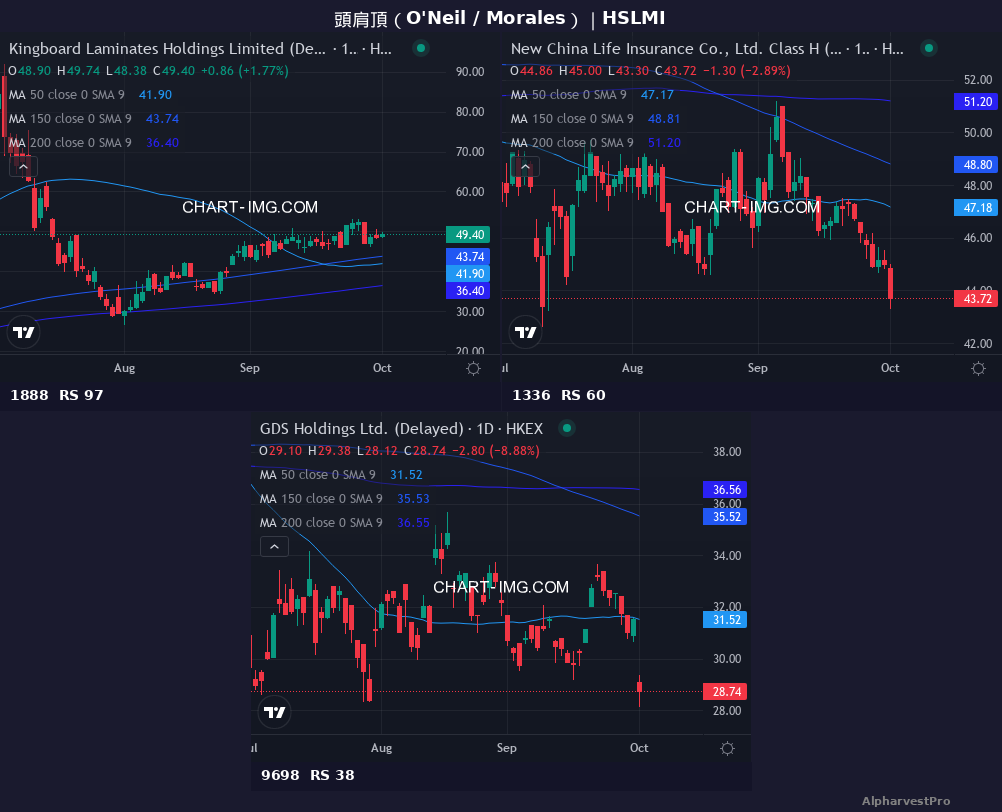Click the TradingView logo on Kingboard chart
The image size is (1002, 812).
[x=24, y=332]
